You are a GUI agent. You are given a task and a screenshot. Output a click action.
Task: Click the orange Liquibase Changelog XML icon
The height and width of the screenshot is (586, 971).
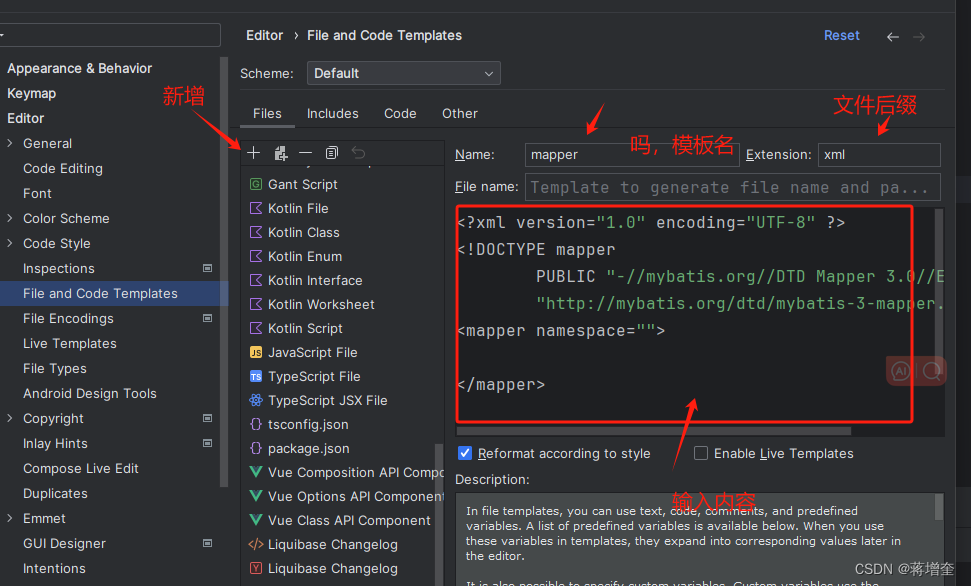[256, 544]
